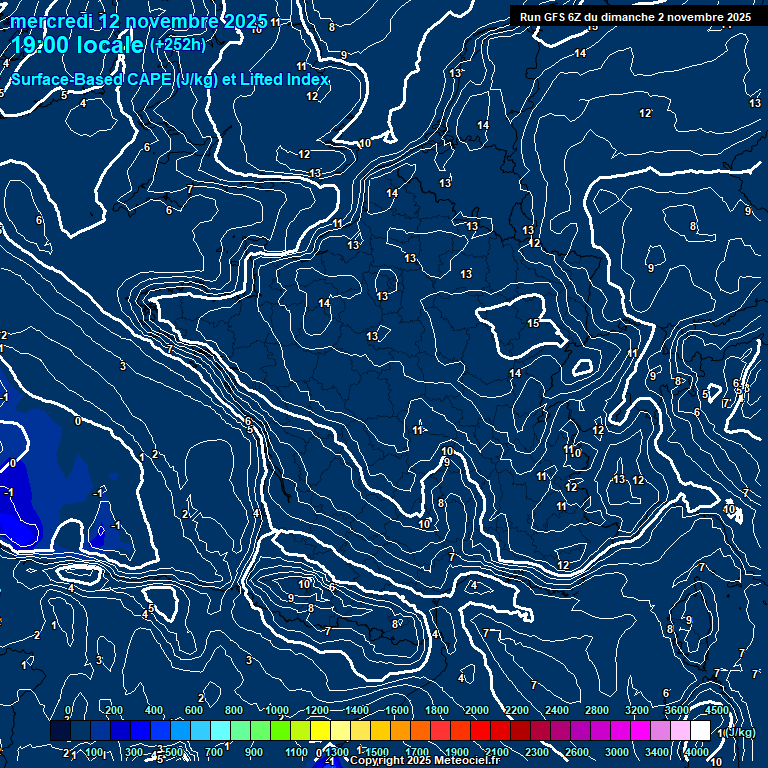The height and width of the screenshot is (768, 768).
Task: Click the pale pink 3600–4000 legend swatch
Action: click(680, 730)
